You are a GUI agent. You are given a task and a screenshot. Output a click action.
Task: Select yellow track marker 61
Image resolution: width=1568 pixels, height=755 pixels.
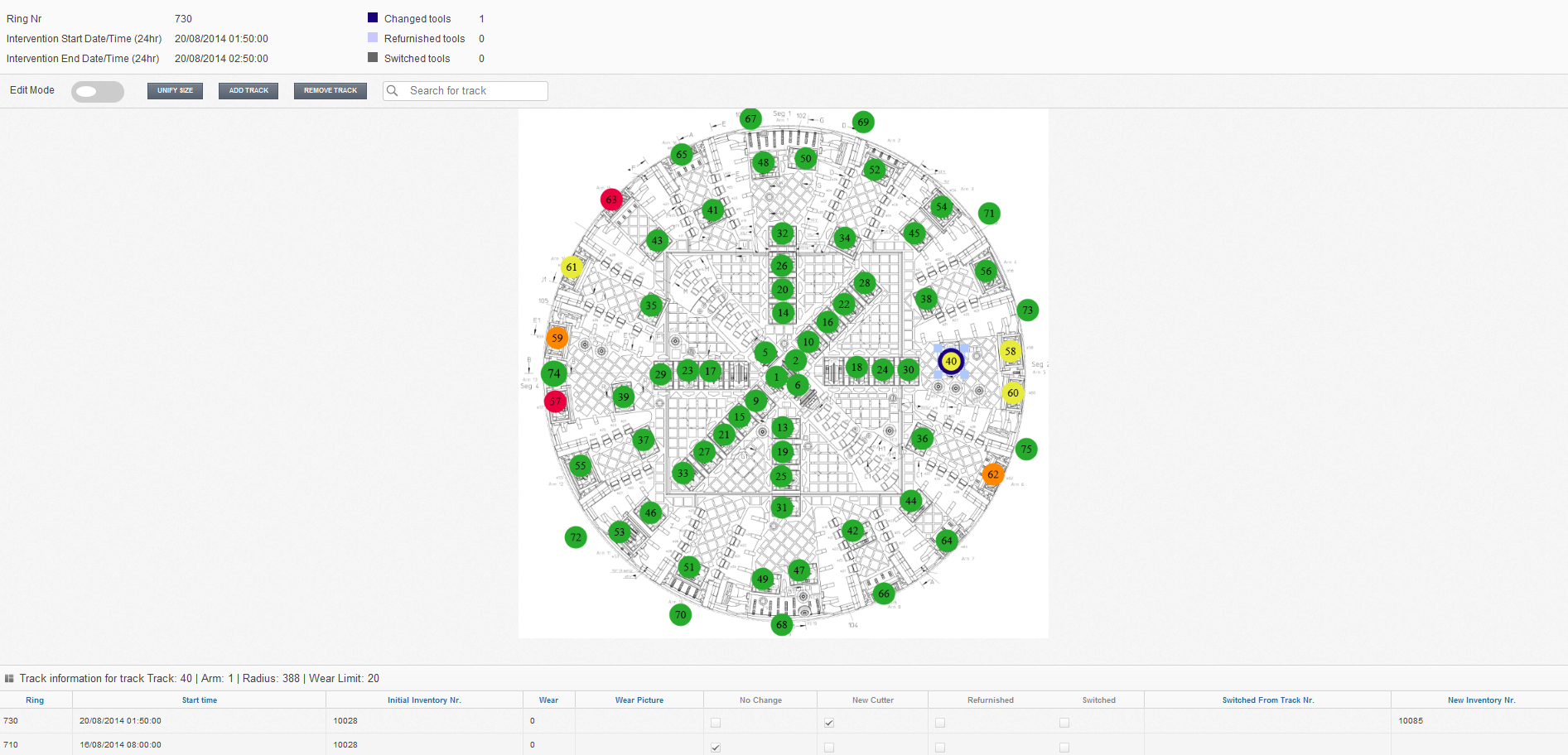click(572, 267)
